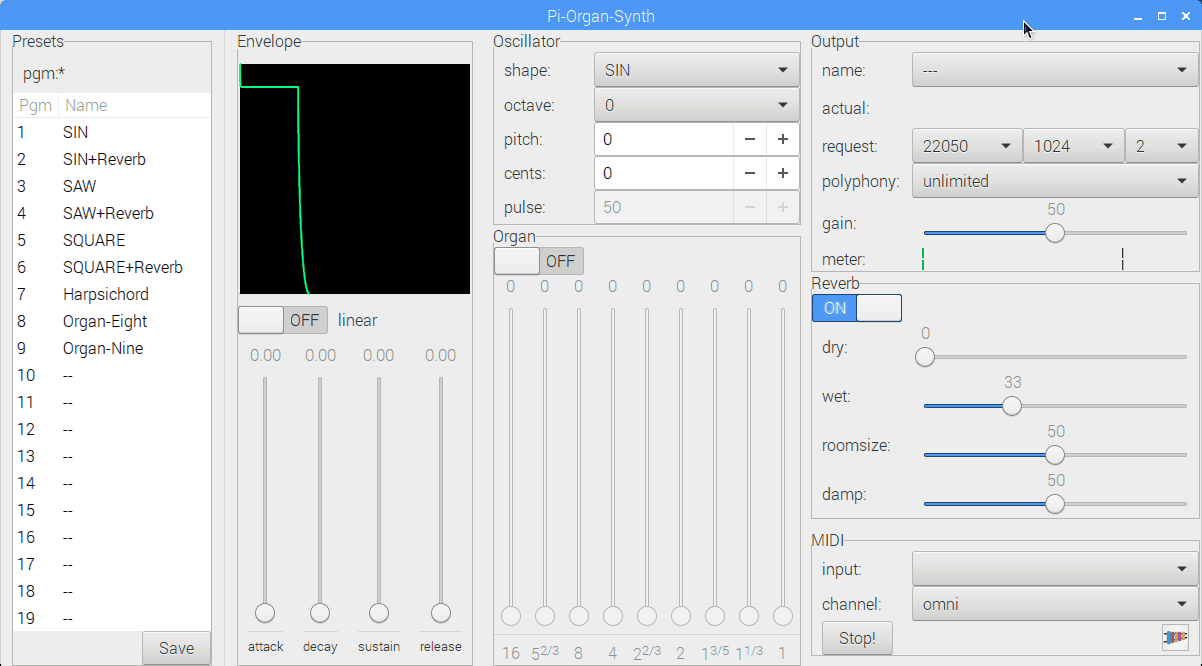Open the MIDI input dropdown
Screen dimensions: 1202x666
(x=1055, y=569)
